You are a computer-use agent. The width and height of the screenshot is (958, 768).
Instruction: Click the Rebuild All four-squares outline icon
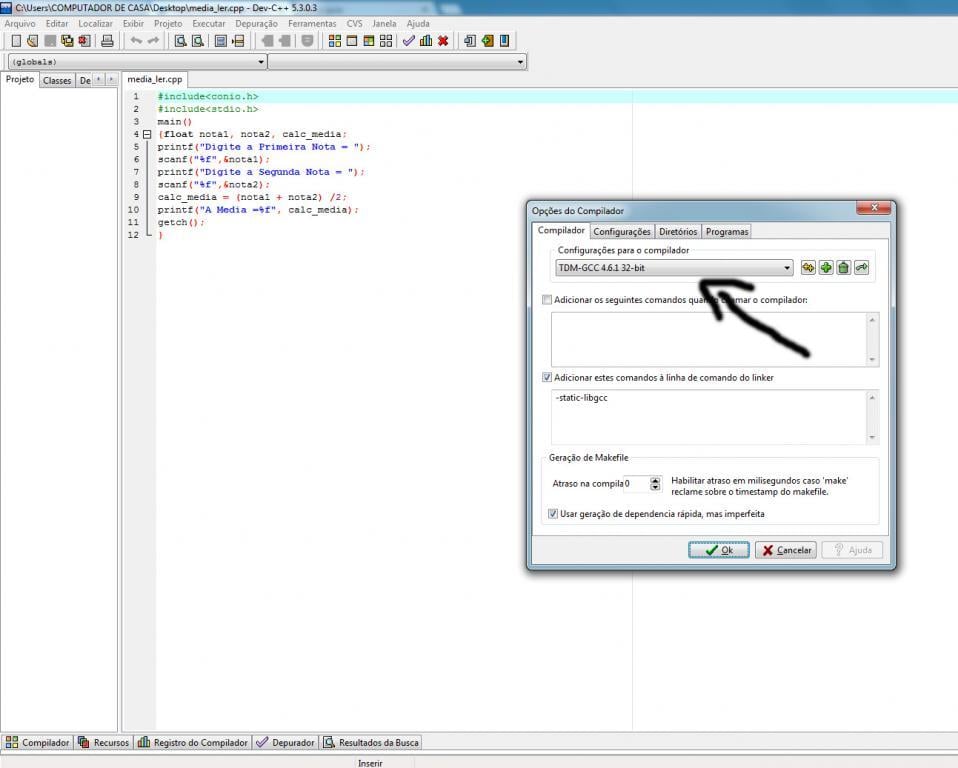(x=386, y=41)
